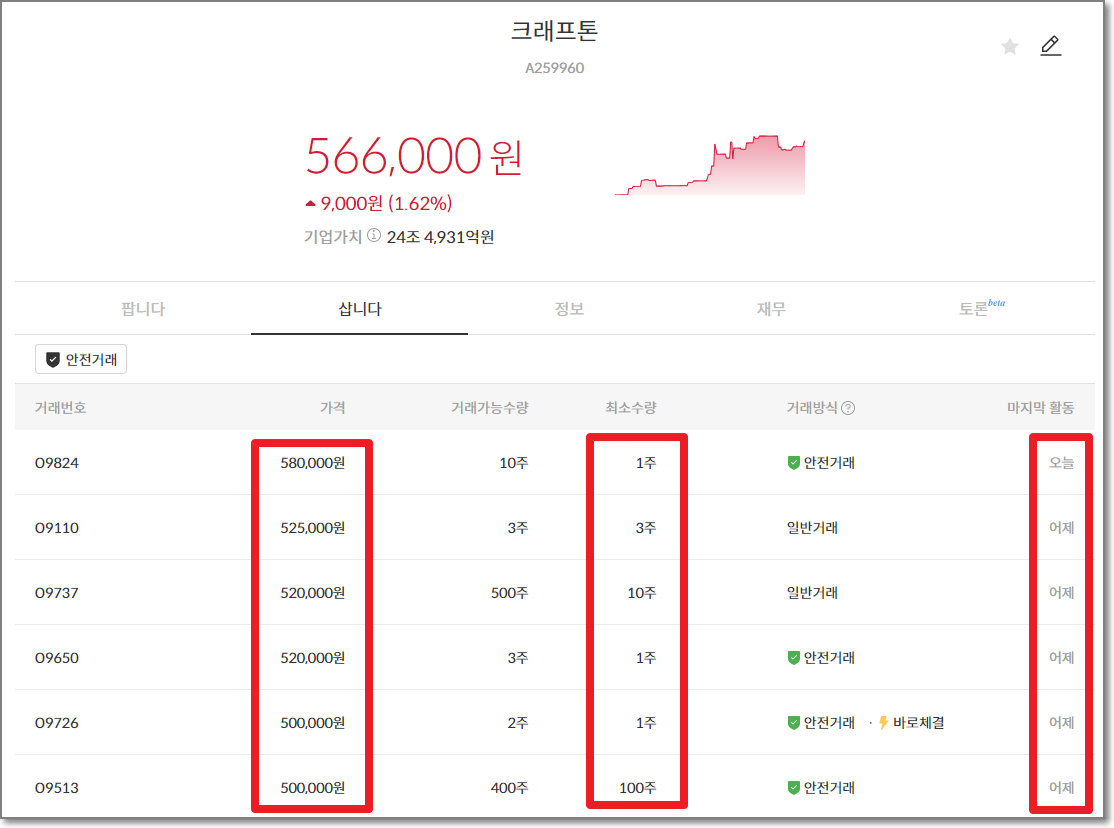The width and height of the screenshot is (1114, 828).
Task: Sort by 마지막 활동 column header
Action: pos(1040,407)
